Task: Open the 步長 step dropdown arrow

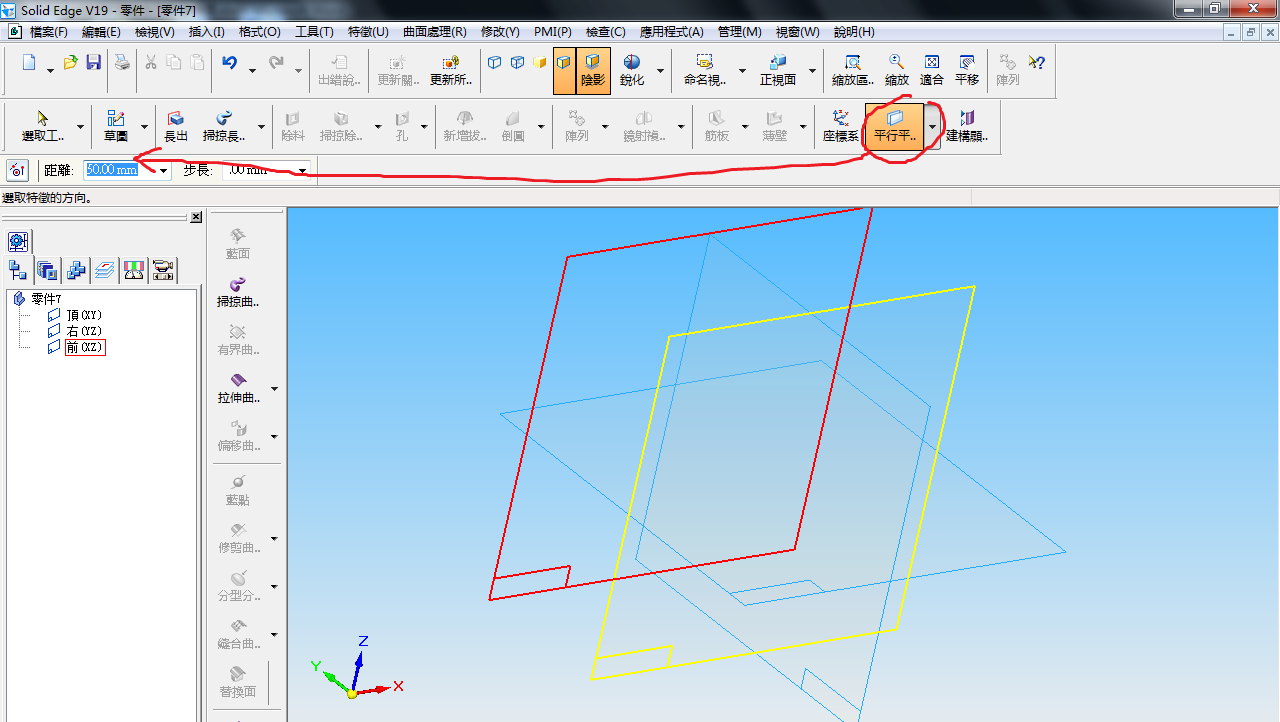Action: [302, 170]
